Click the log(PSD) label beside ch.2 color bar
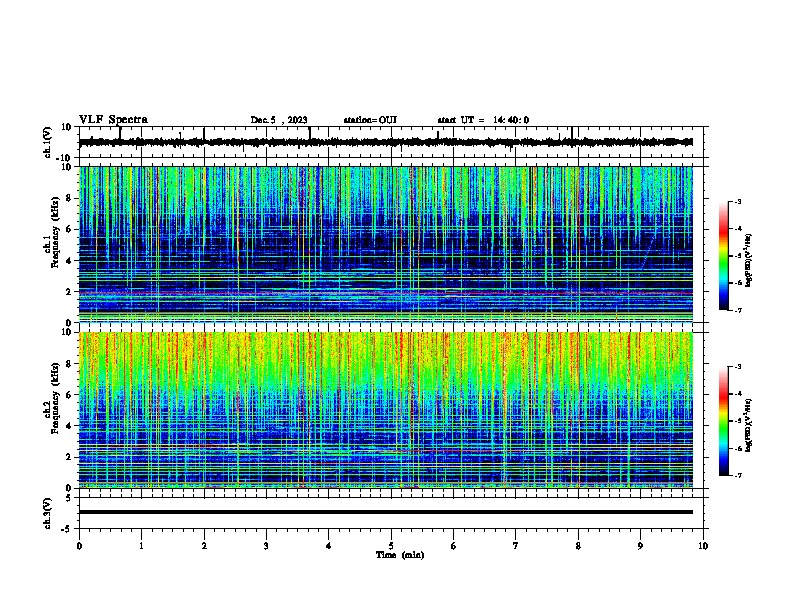Image resolution: width=792 pixels, height=612 pixels. (x=749, y=425)
